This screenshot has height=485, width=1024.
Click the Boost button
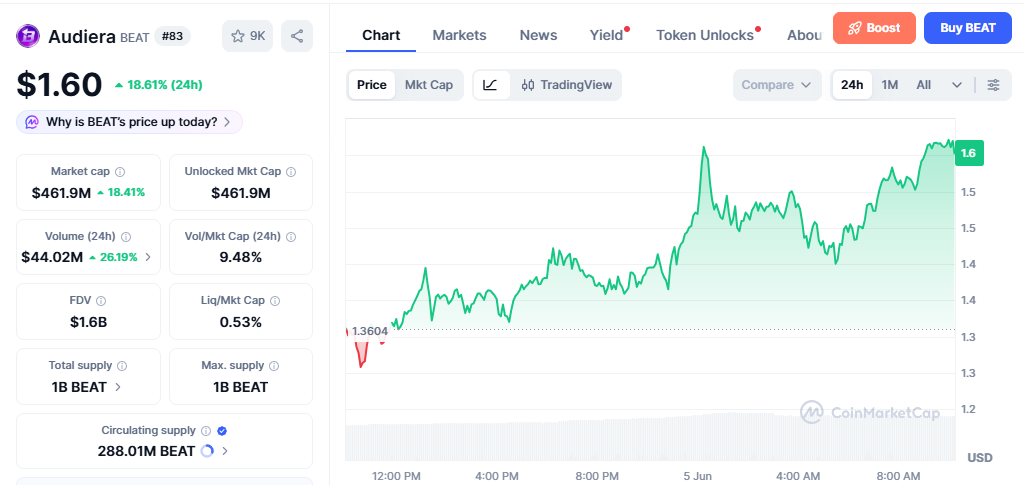coord(874,28)
